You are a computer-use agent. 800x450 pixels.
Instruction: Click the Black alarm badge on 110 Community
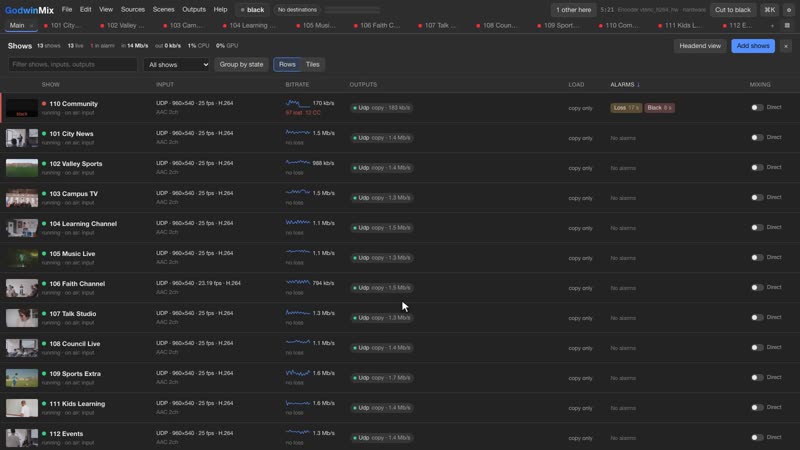pyautogui.click(x=659, y=108)
